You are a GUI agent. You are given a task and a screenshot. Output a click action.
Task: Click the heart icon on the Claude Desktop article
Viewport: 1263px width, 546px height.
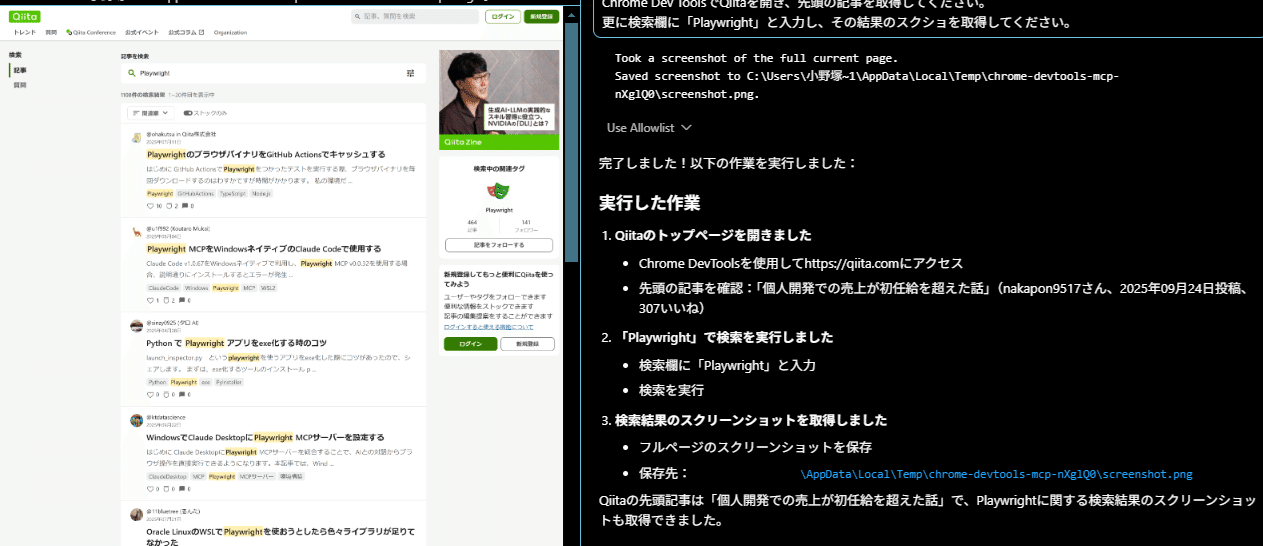150,488
